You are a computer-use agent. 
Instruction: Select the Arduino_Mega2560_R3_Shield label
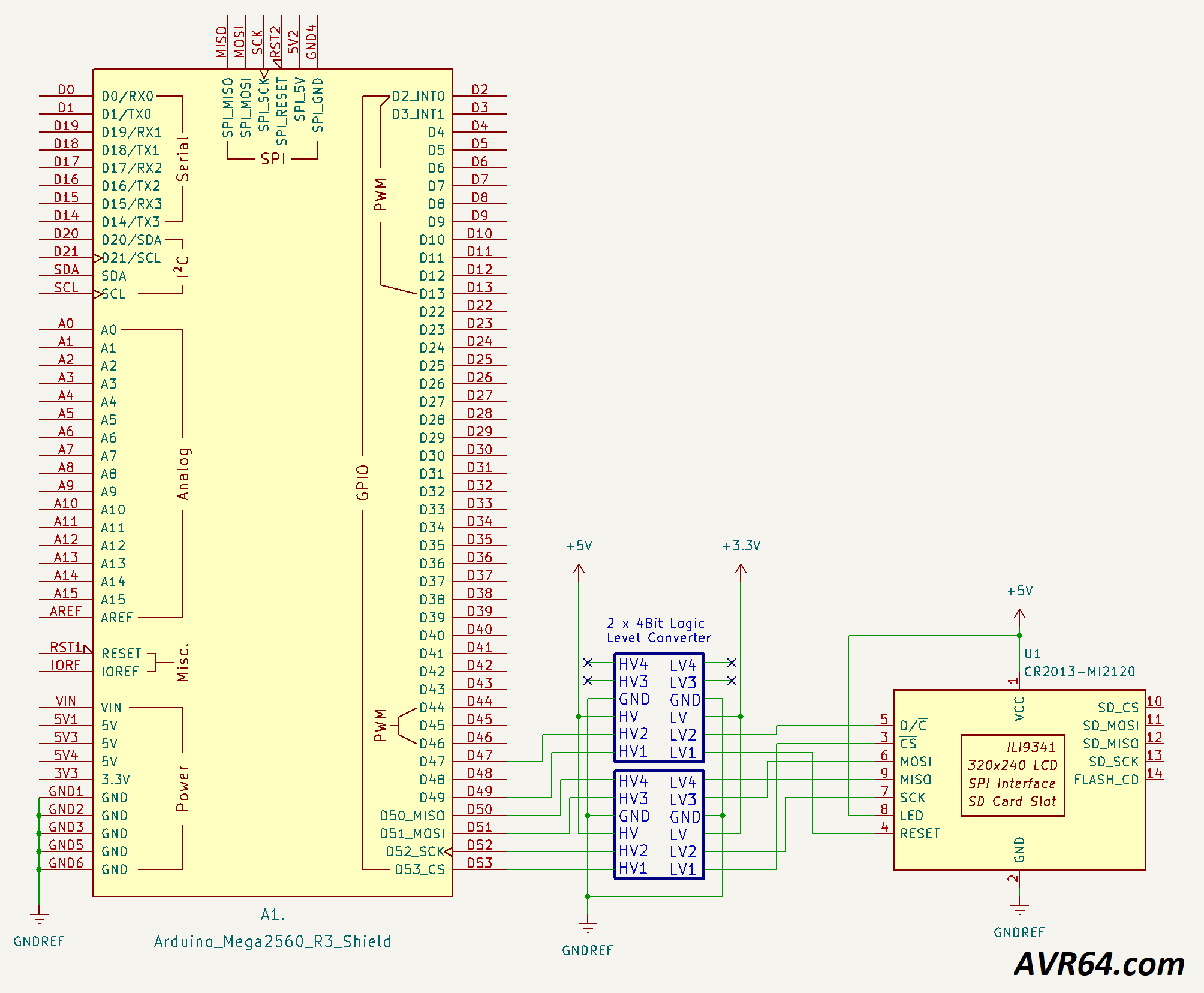272,941
